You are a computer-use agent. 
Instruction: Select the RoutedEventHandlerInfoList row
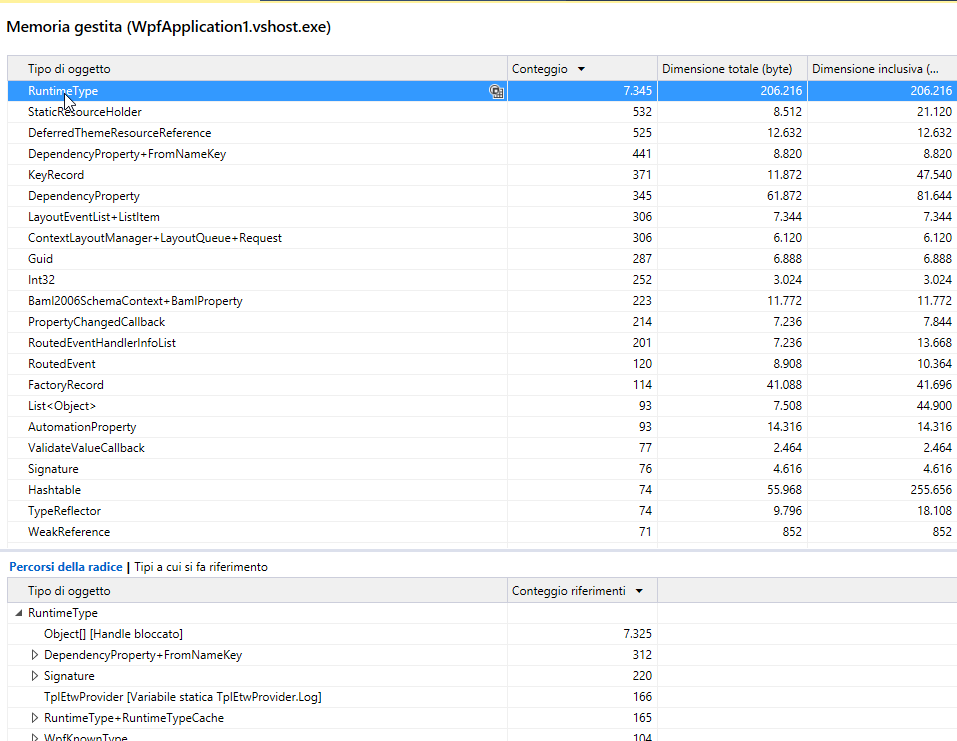(x=482, y=343)
